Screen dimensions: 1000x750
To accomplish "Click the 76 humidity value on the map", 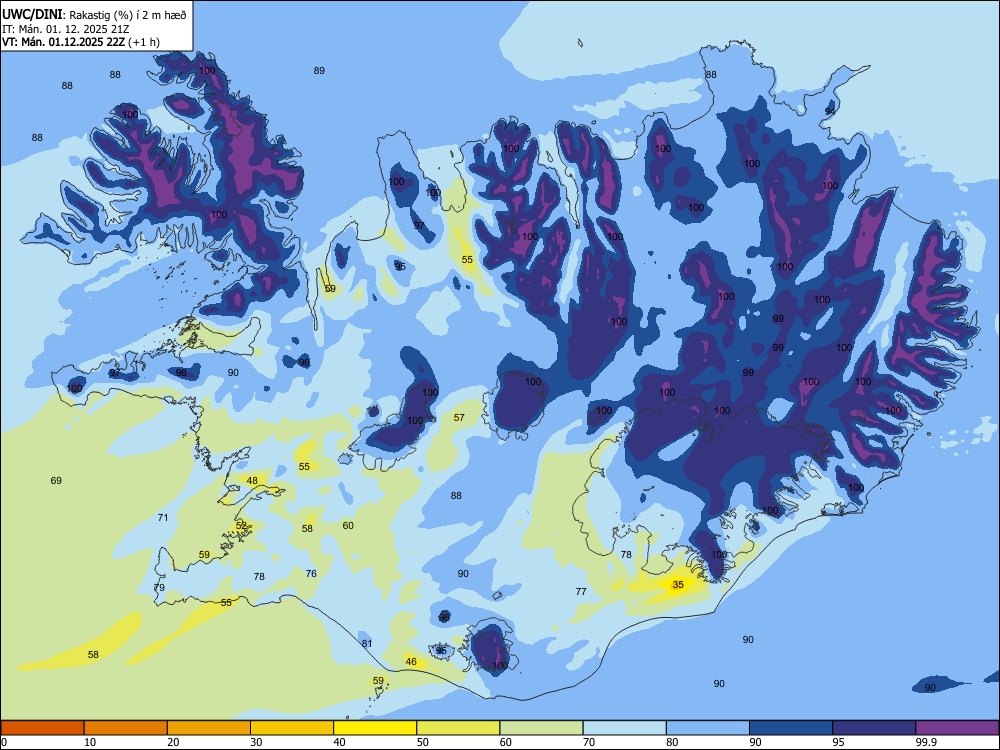I will (311, 574).
